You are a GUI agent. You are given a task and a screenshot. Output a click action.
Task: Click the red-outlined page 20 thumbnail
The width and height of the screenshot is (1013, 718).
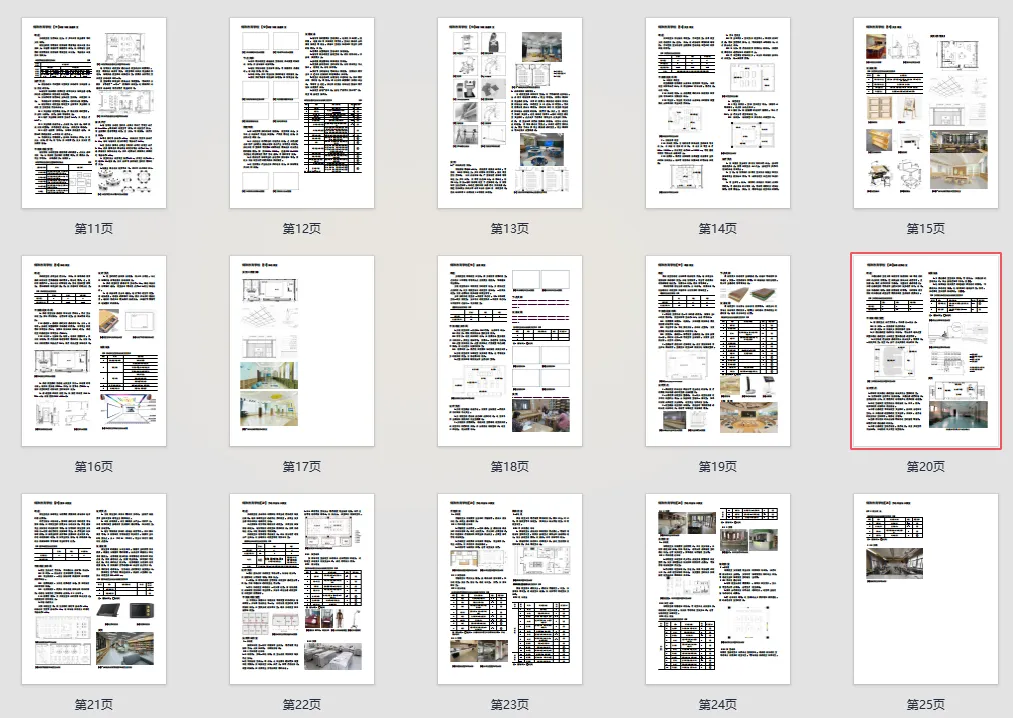pos(925,351)
